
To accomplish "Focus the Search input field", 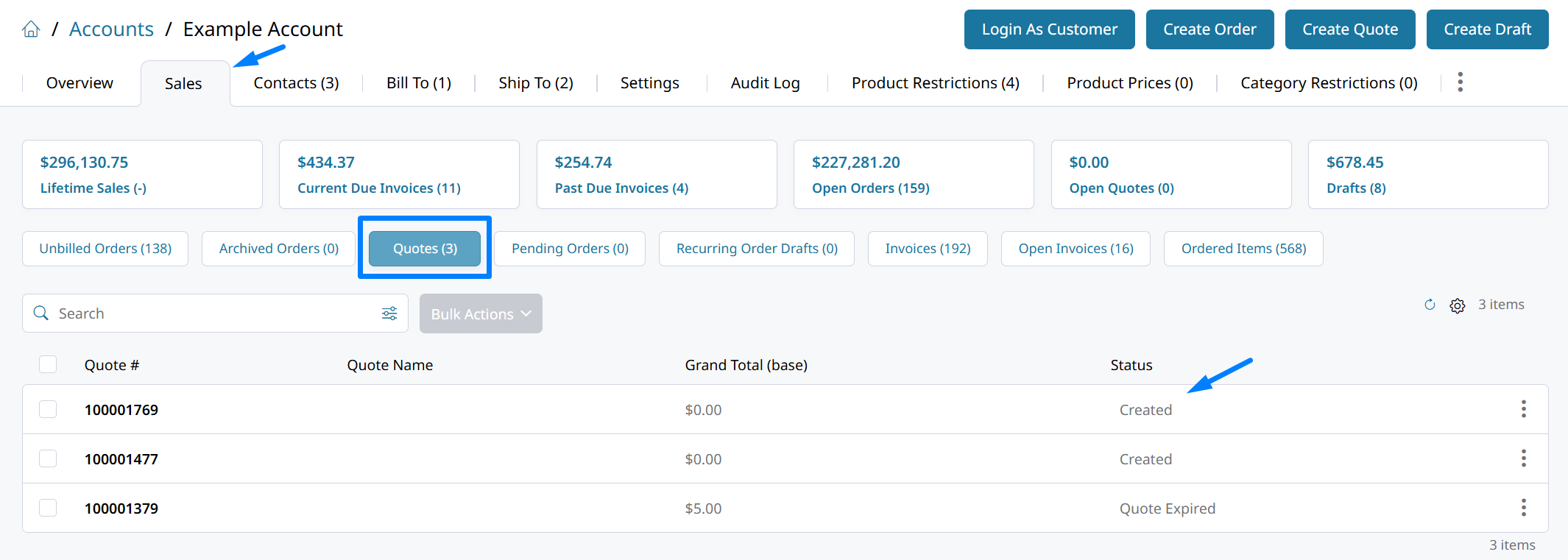I will point(215,313).
